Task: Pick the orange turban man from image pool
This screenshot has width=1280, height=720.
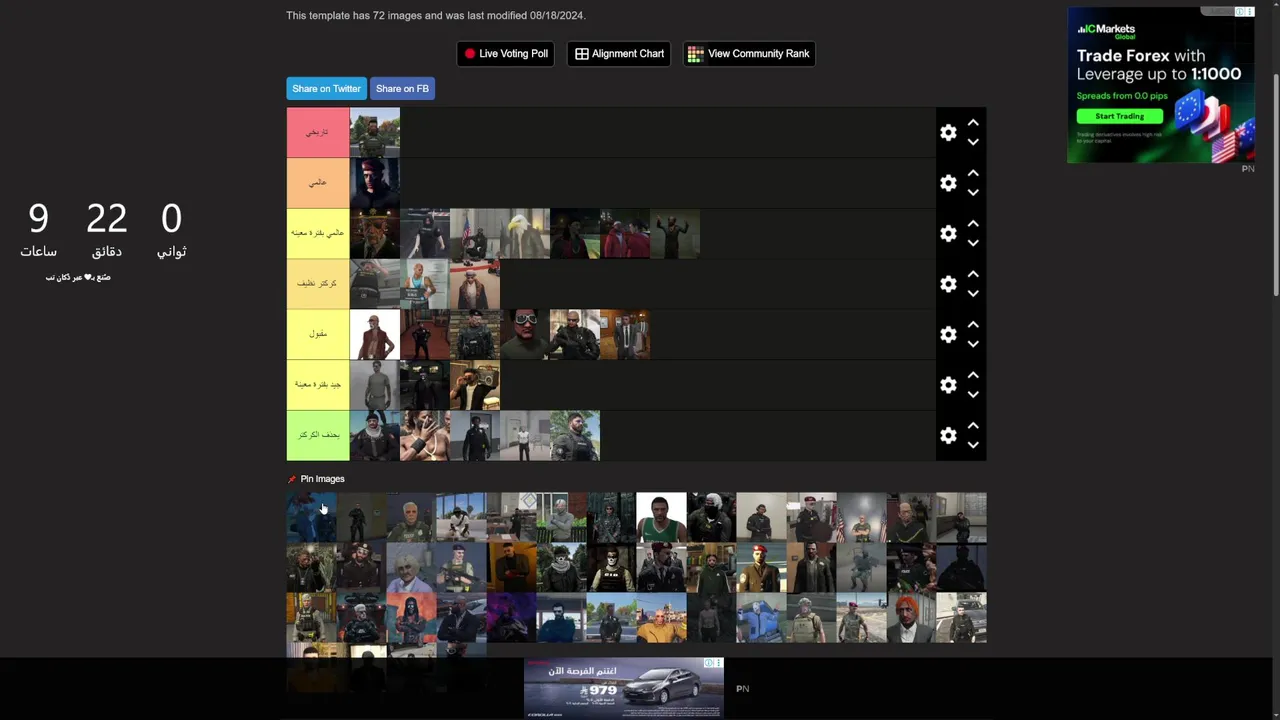Action: point(912,617)
